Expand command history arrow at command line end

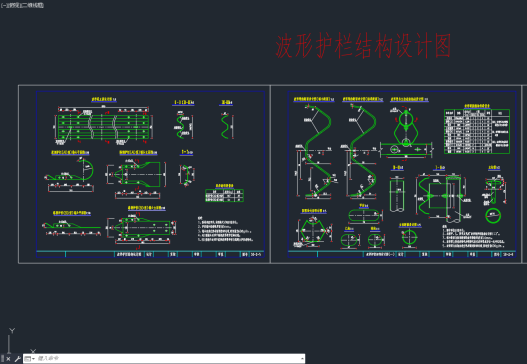click(302, 359)
